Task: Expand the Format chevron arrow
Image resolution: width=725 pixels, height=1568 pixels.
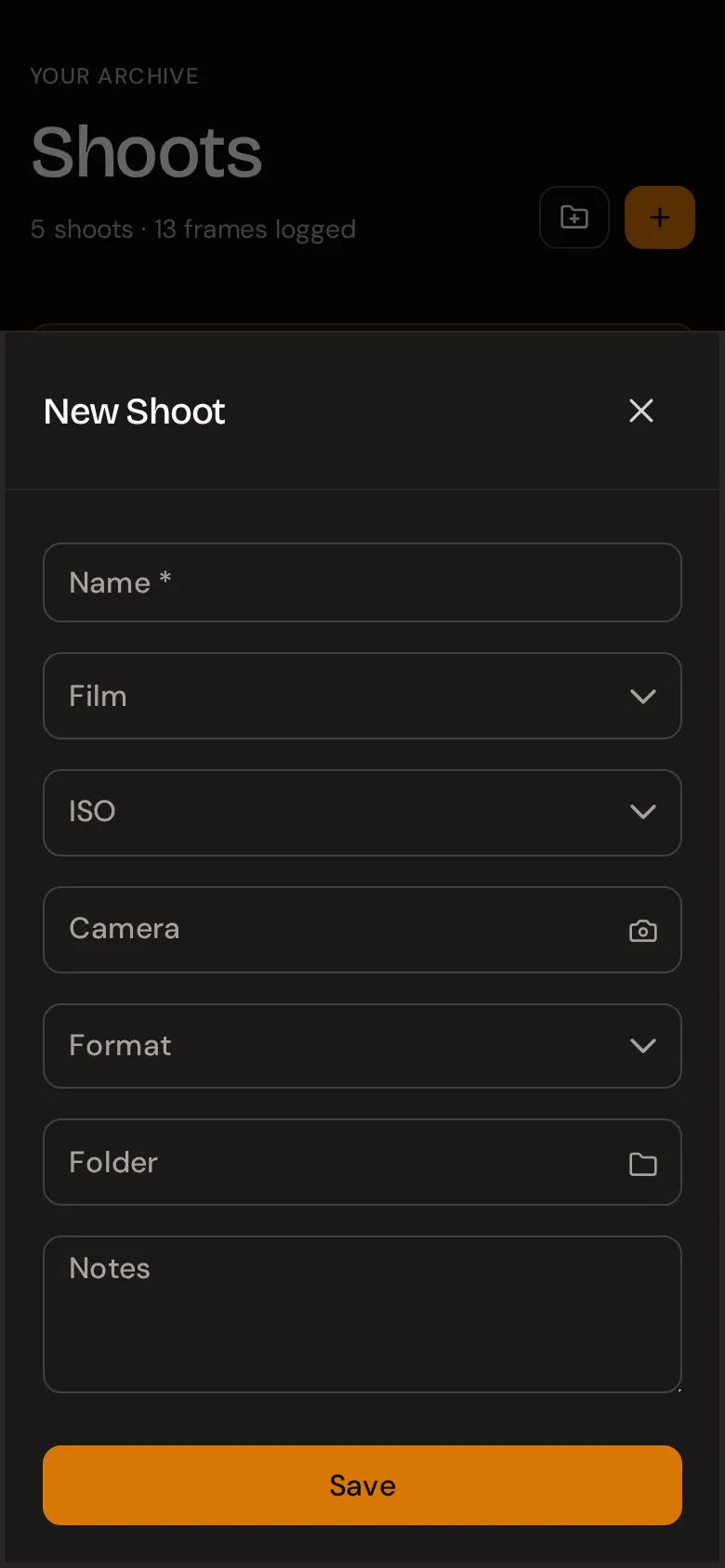Action: (643, 1046)
